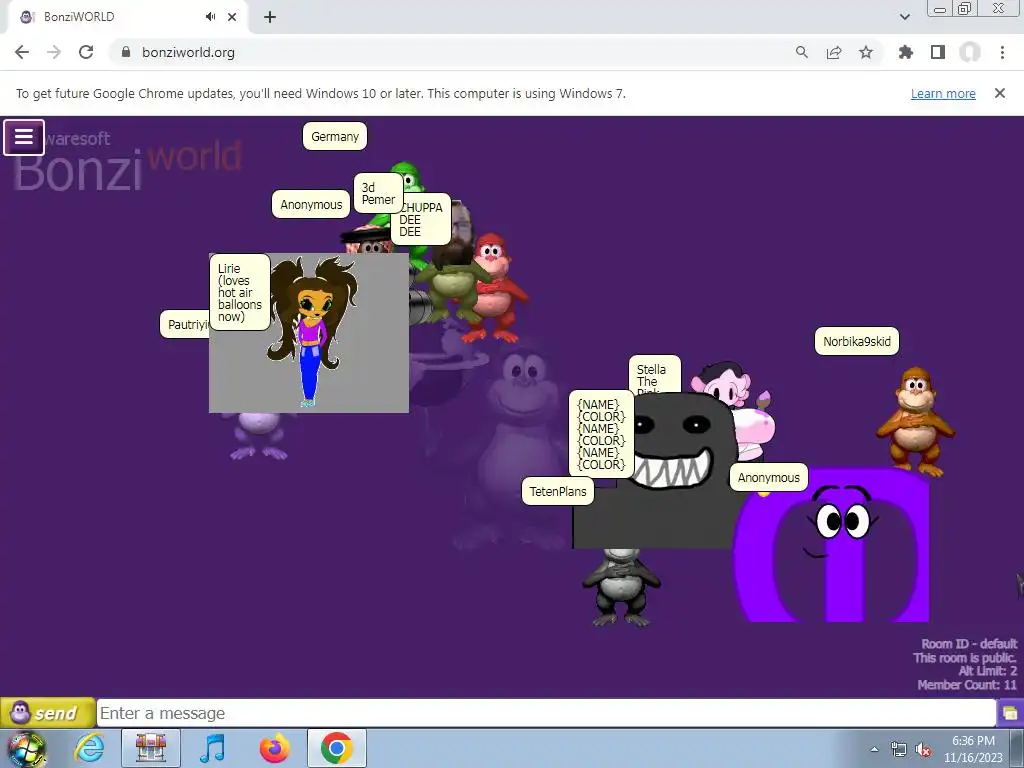Select the Lirie hot air balloons tag
1024x768 pixels.
(x=240, y=292)
